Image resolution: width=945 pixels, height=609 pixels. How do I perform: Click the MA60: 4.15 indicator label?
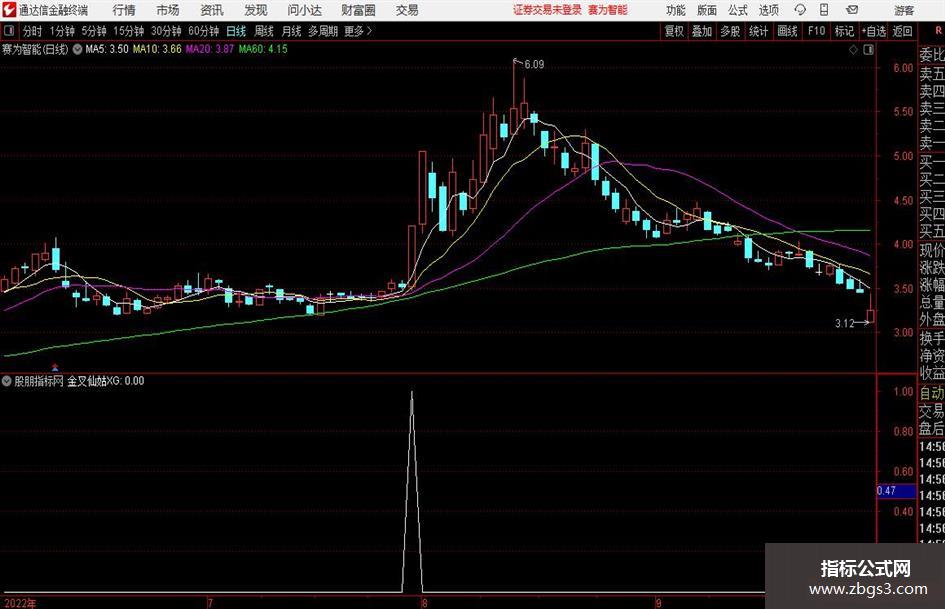tap(263, 49)
